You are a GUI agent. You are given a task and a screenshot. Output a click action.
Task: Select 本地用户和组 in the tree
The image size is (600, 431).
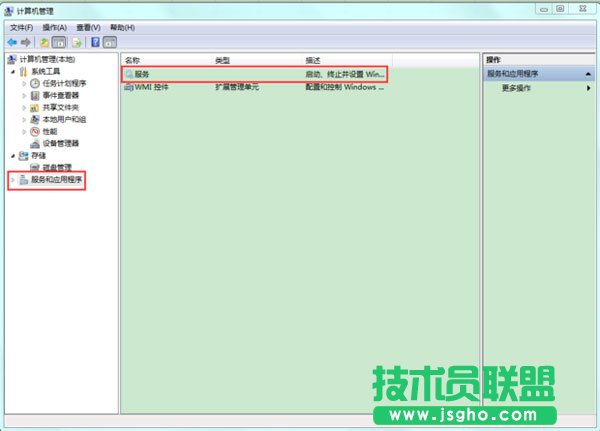point(64,119)
